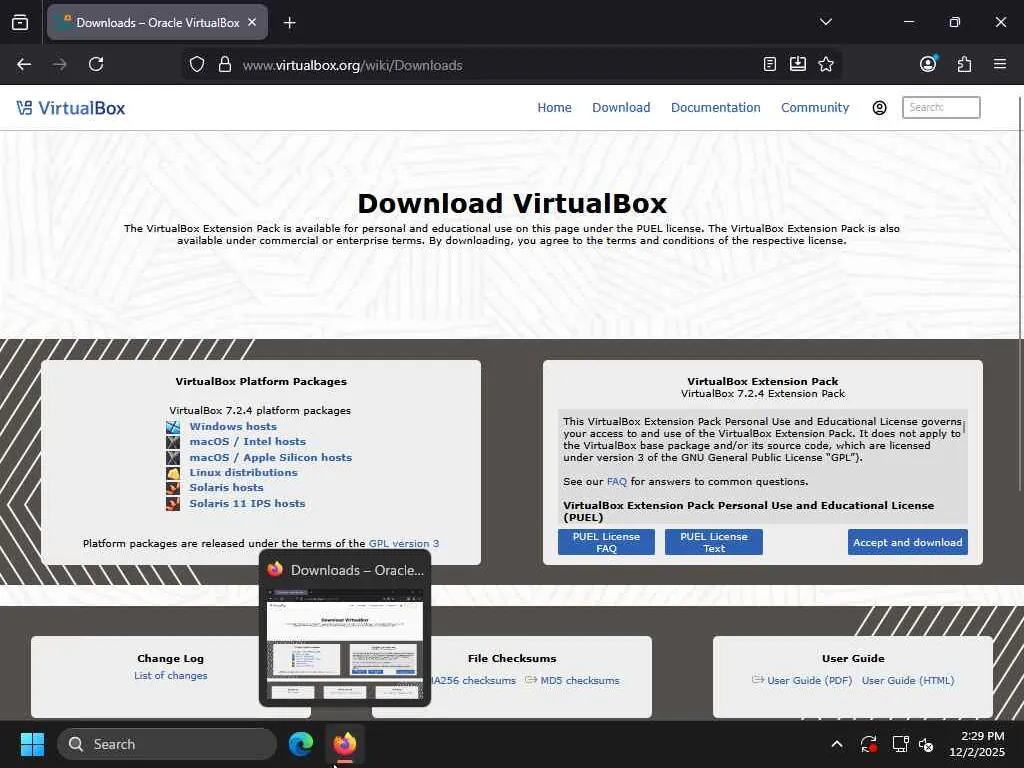Open the Firefox account icon

coord(928,64)
